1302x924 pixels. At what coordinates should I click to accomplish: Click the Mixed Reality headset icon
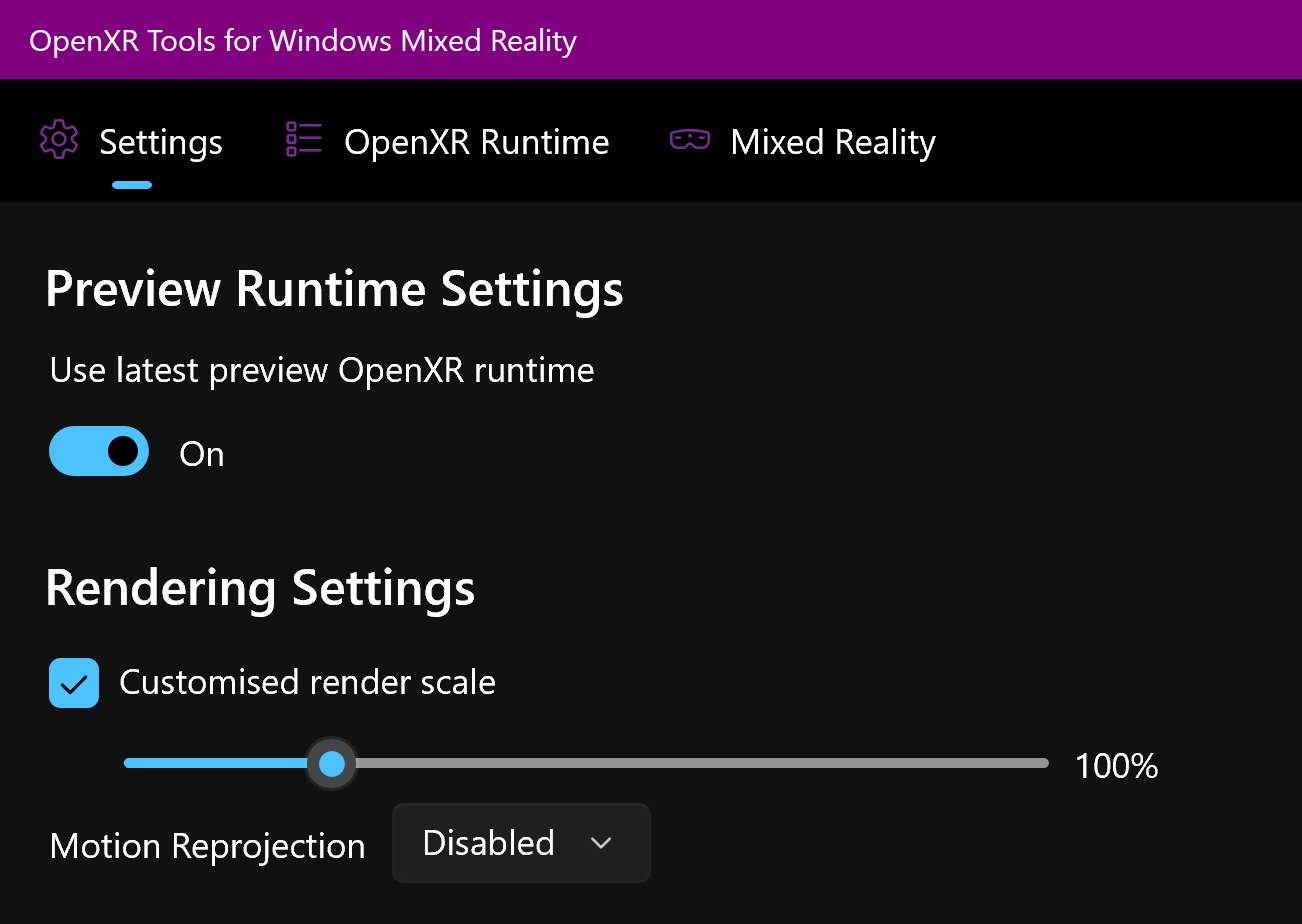[690, 140]
